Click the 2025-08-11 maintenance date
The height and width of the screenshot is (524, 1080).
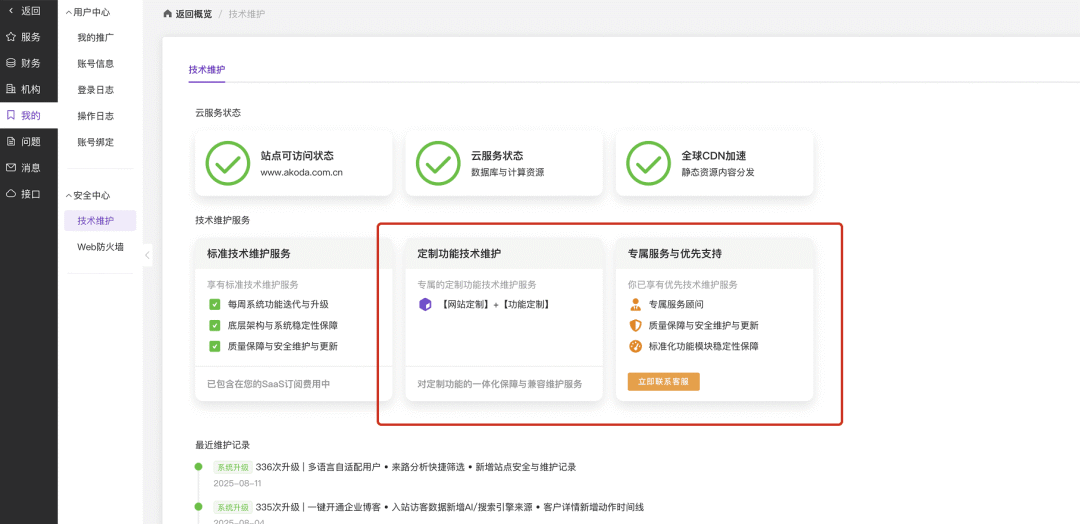pyautogui.click(x=238, y=483)
